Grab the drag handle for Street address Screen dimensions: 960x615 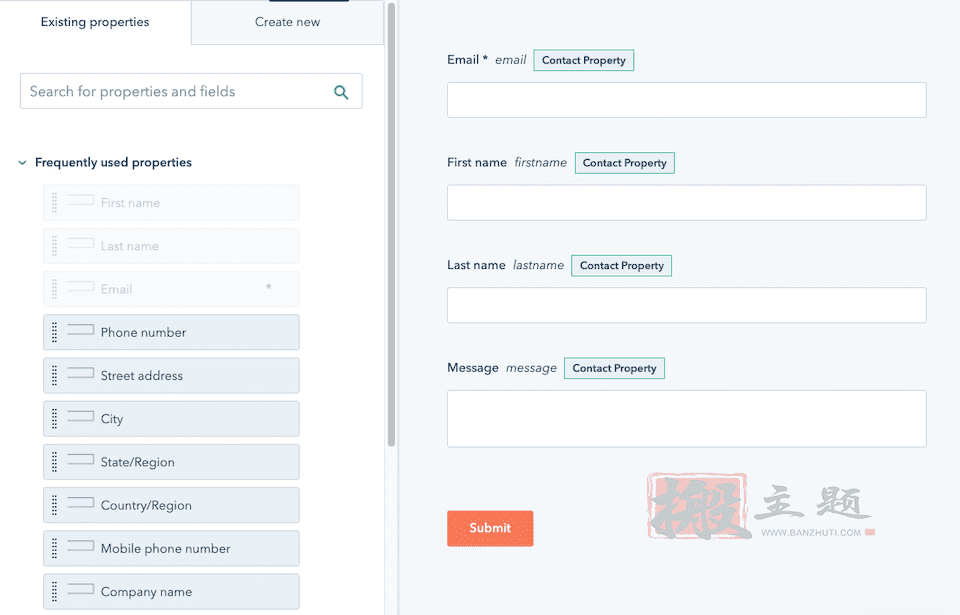(x=54, y=375)
